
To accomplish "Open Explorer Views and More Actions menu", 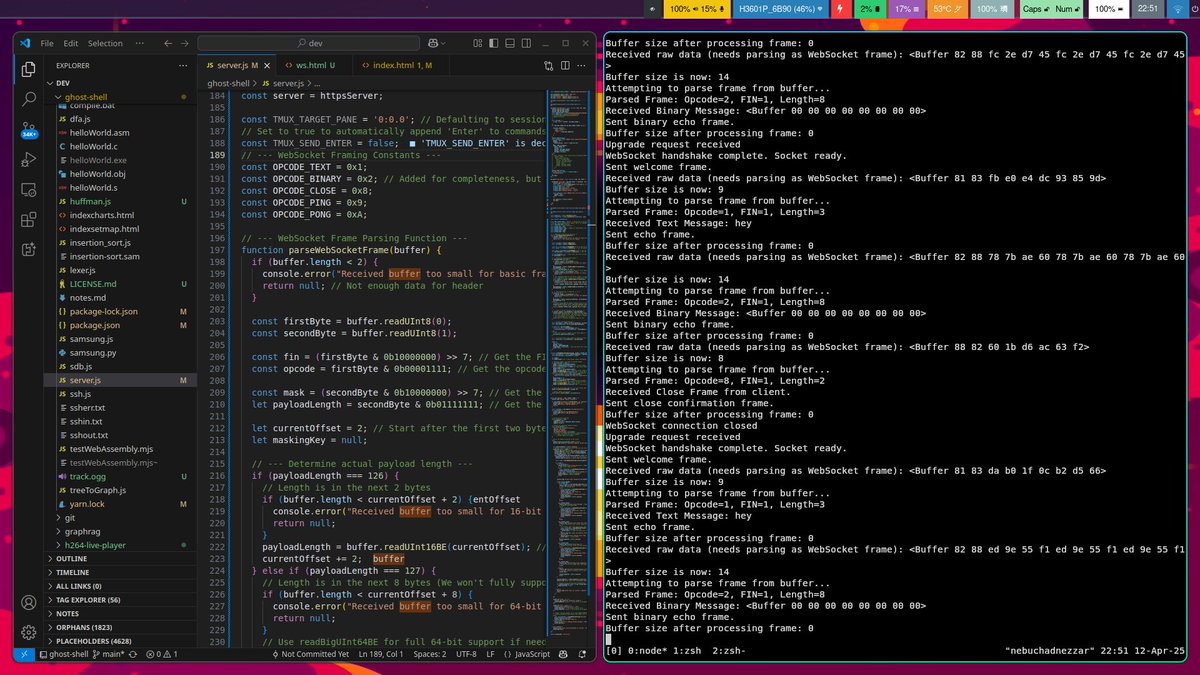I will [183, 65].
